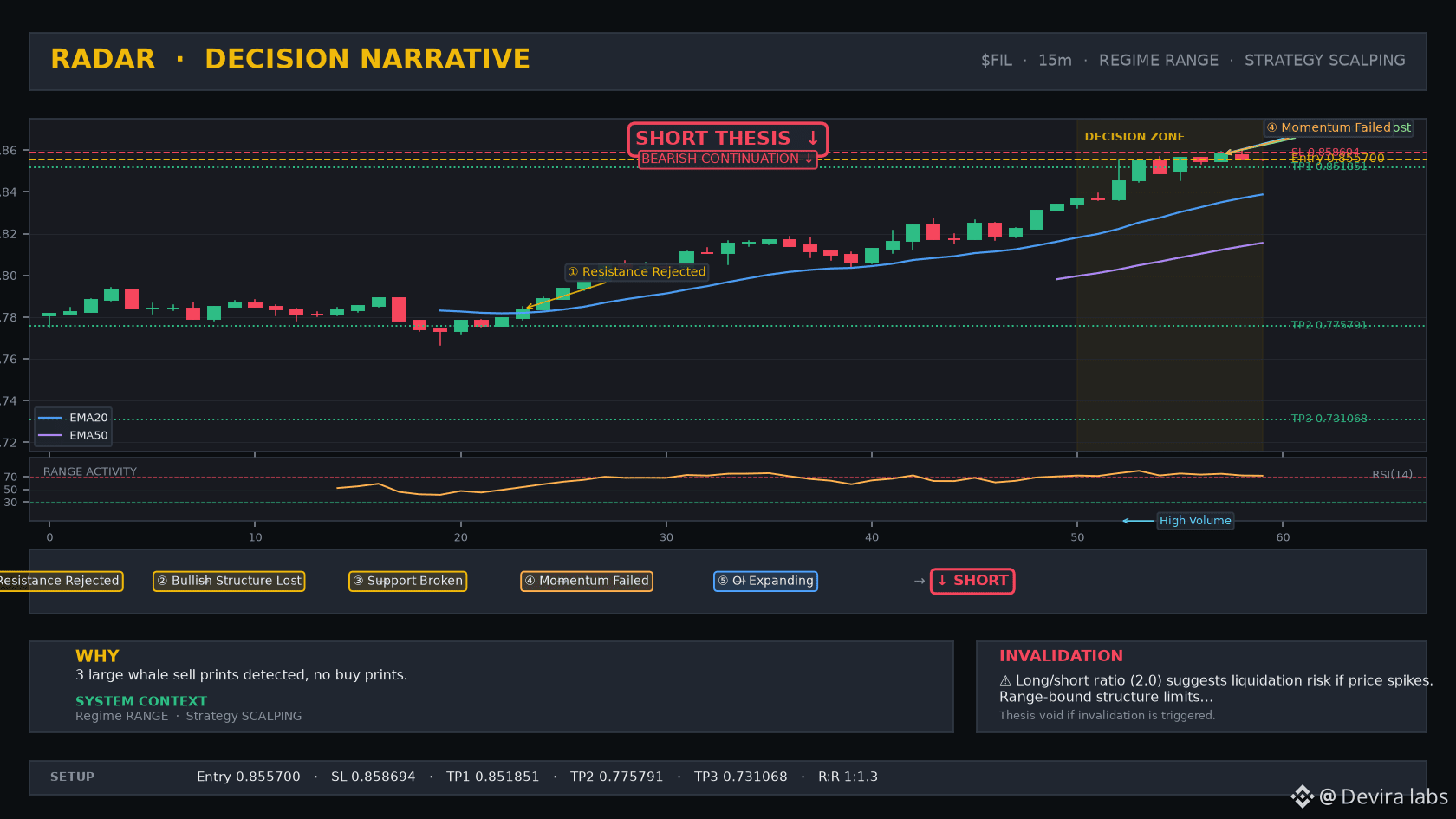Click the DECISION NARRATIVE title
This screenshot has height=819, width=1456.
tap(367, 59)
